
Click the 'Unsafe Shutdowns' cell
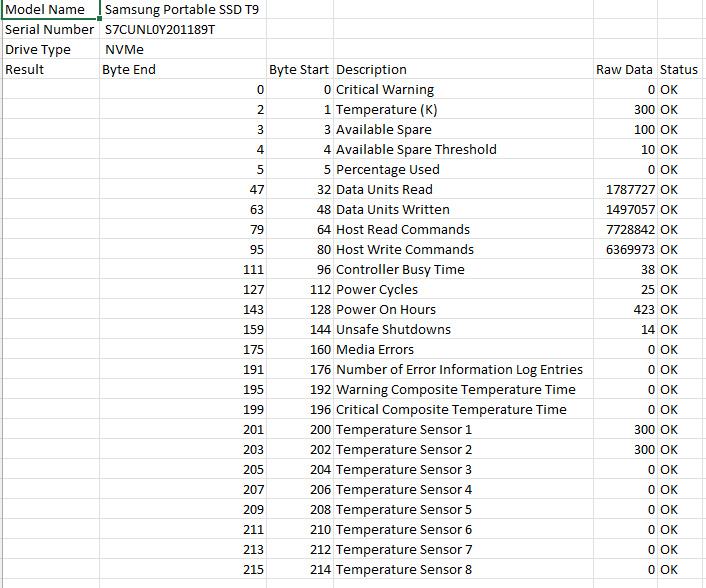coord(463,329)
